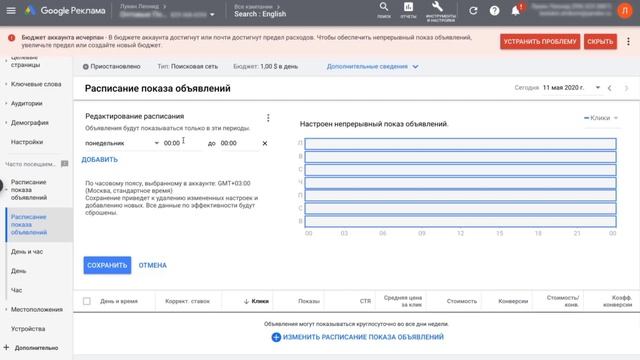Click Day and time column header
The width and height of the screenshot is (640, 360).
coord(119,301)
